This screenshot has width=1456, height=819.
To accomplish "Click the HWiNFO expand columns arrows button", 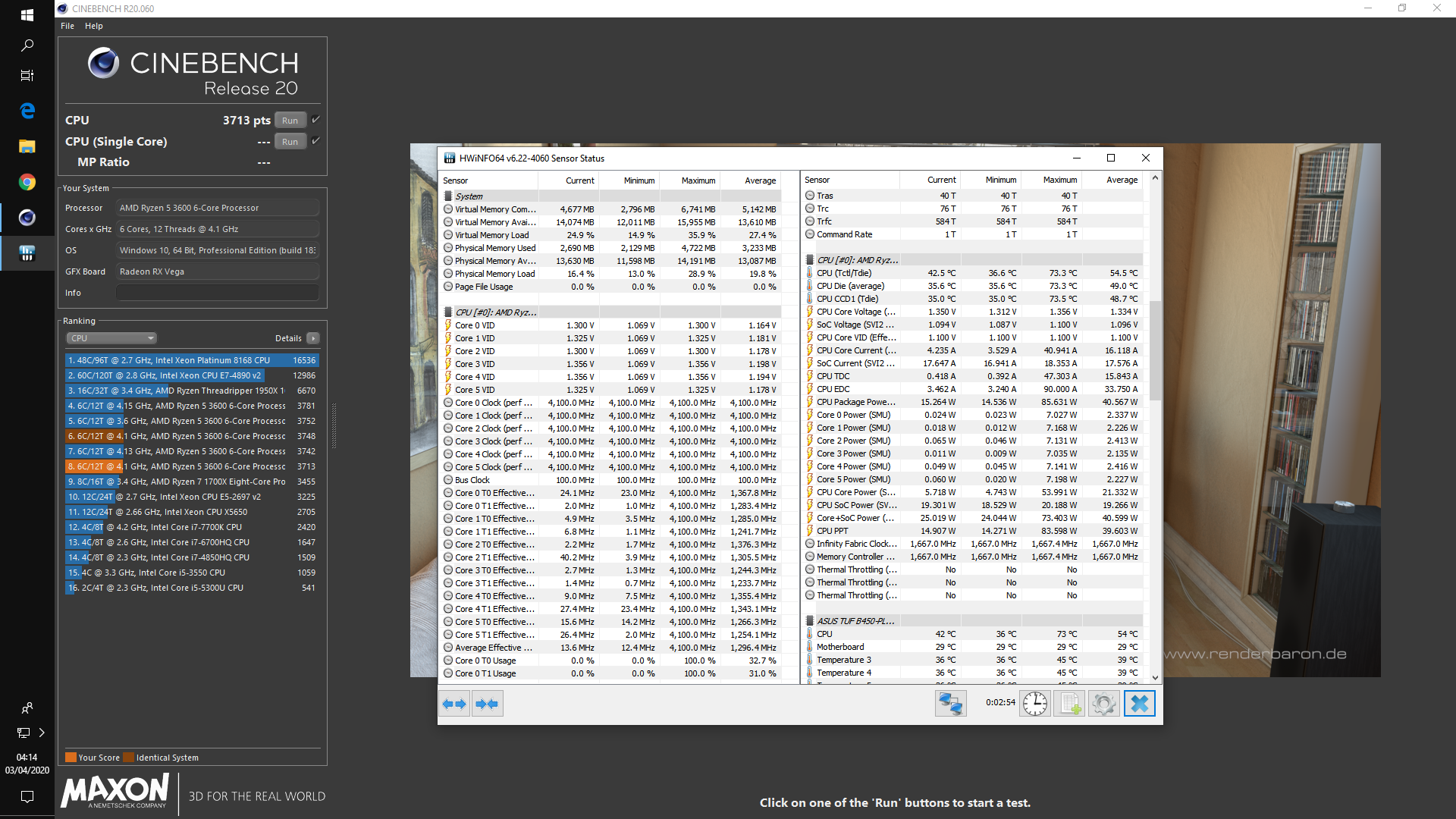I will [454, 704].
